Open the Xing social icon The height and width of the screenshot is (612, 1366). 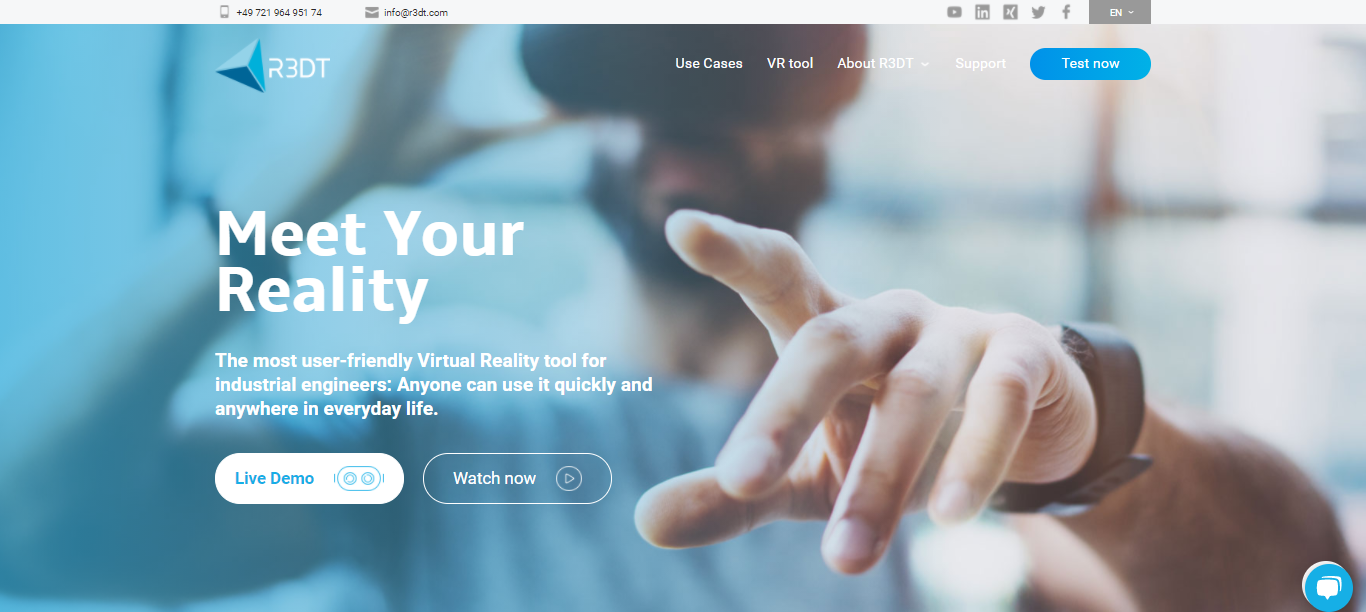click(x=1011, y=12)
